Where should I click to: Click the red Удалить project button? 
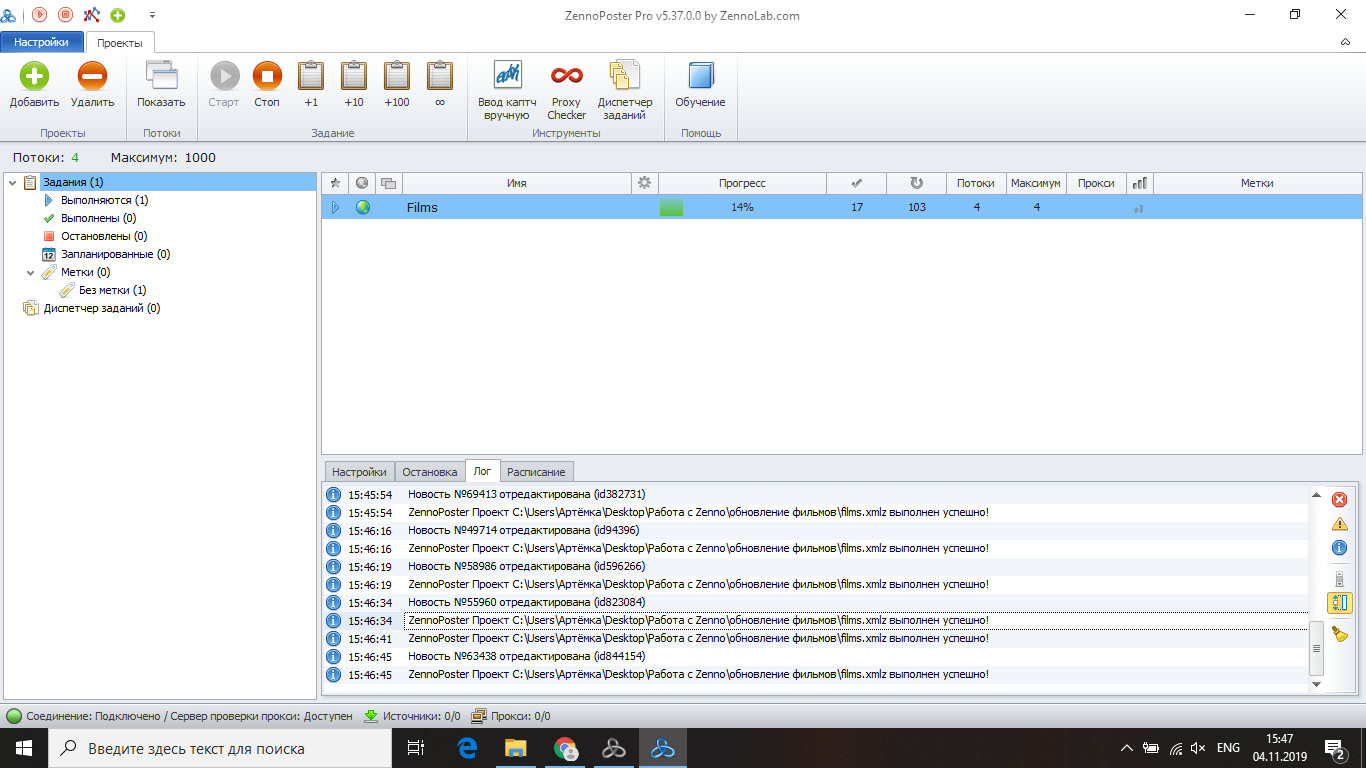tap(92, 84)
